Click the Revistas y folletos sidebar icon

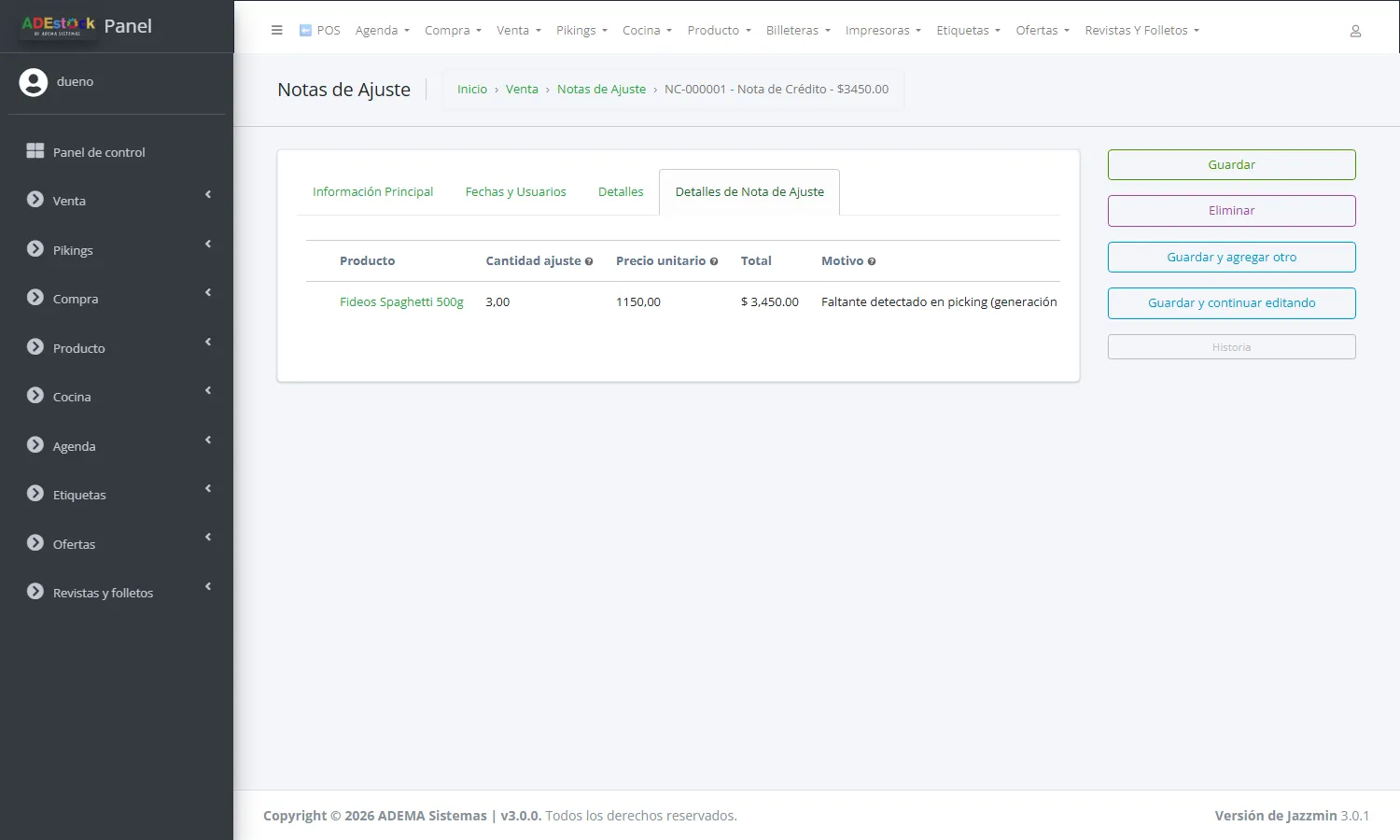point(35,592)
